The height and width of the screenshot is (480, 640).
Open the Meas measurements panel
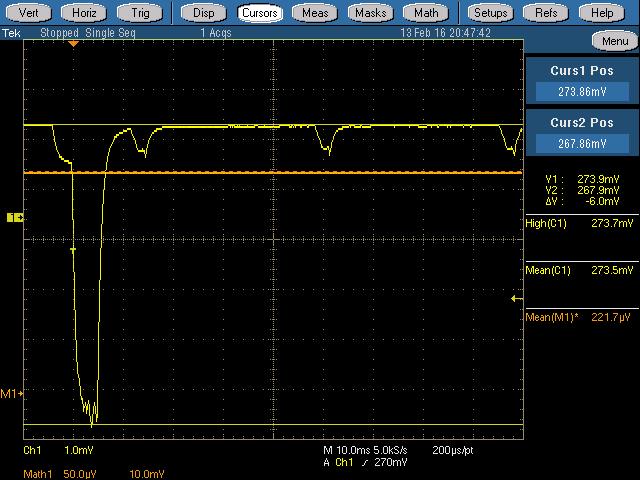coord(316,13)
